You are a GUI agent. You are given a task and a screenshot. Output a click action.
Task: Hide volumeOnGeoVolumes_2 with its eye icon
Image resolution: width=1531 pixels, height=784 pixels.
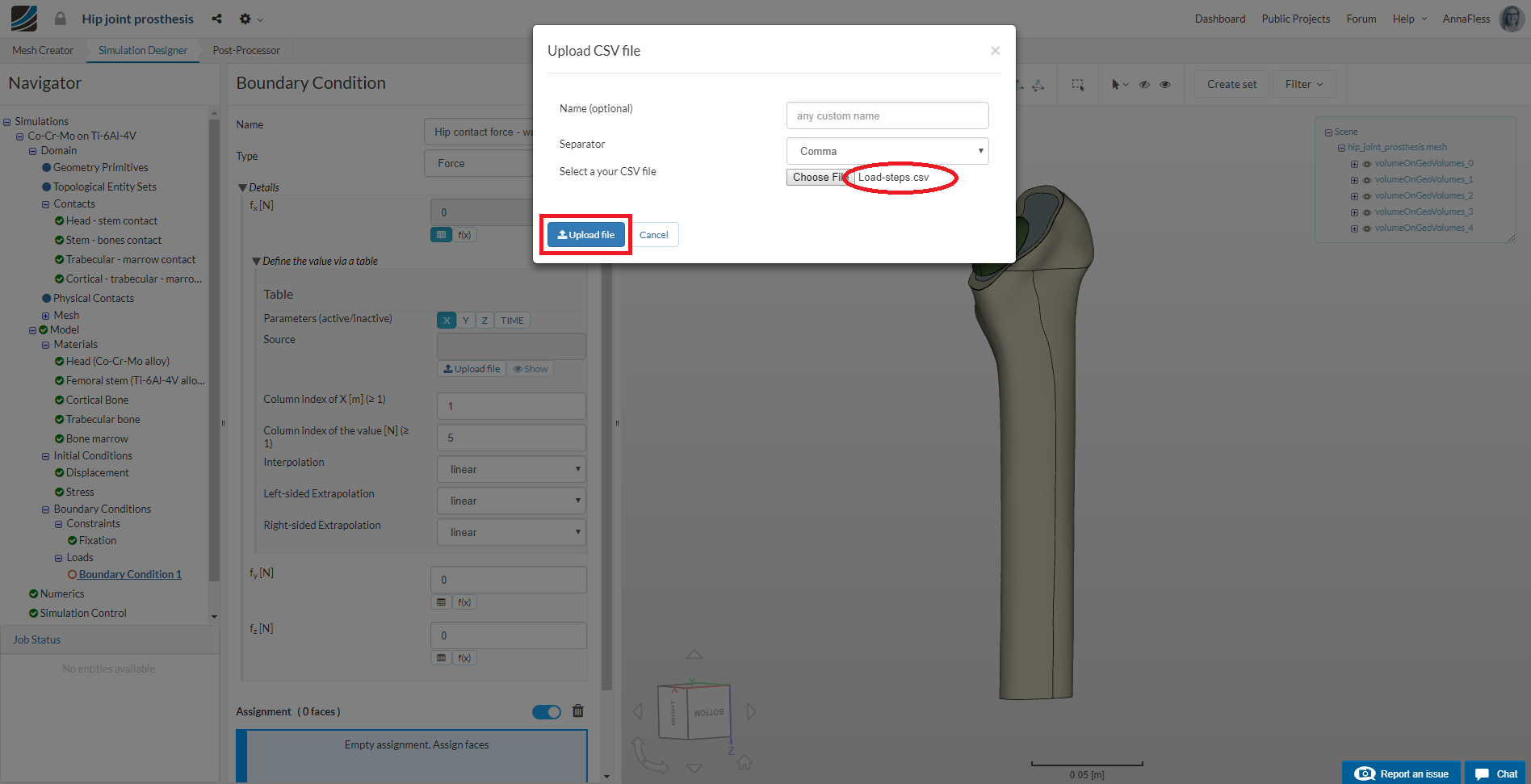pos(1367,196)
